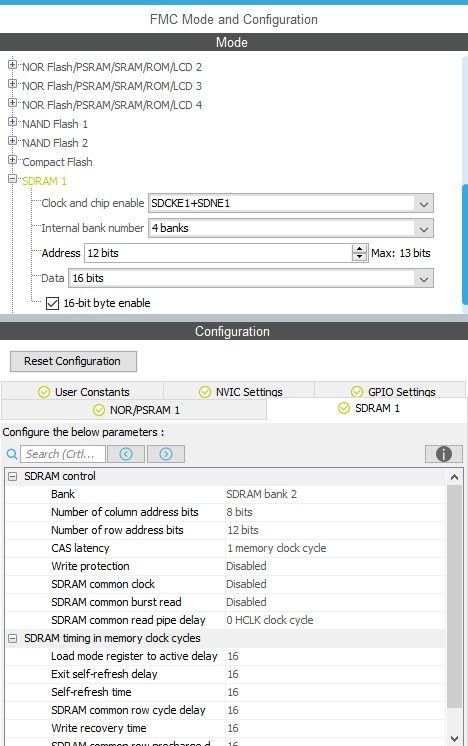Image resolution: width=468 pixels, height=746 pixels.
Task: Go to next search result arrow
Action: 166,454
